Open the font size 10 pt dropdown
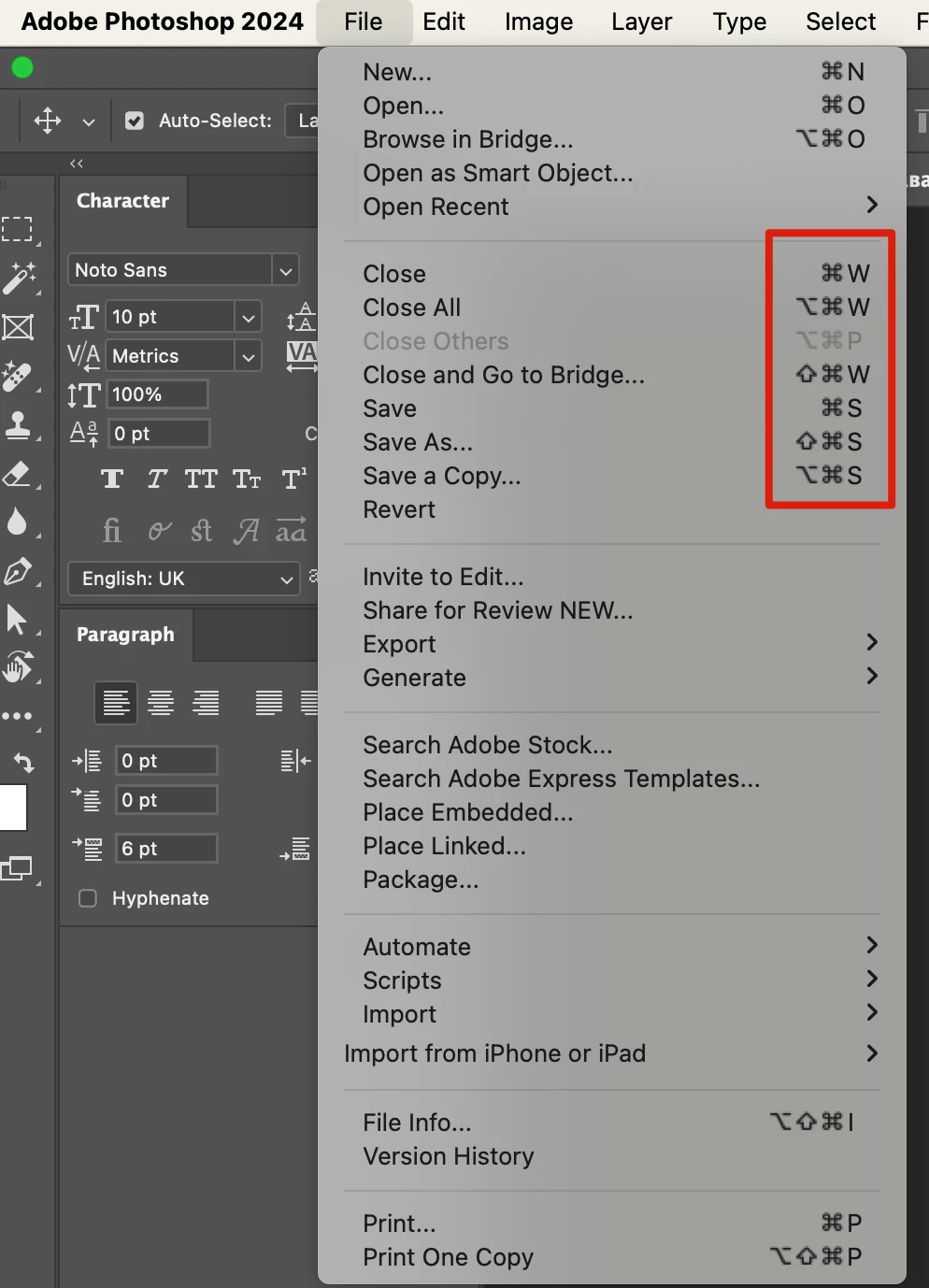This screenshot has width=929, height=1288. pos(248,317)
